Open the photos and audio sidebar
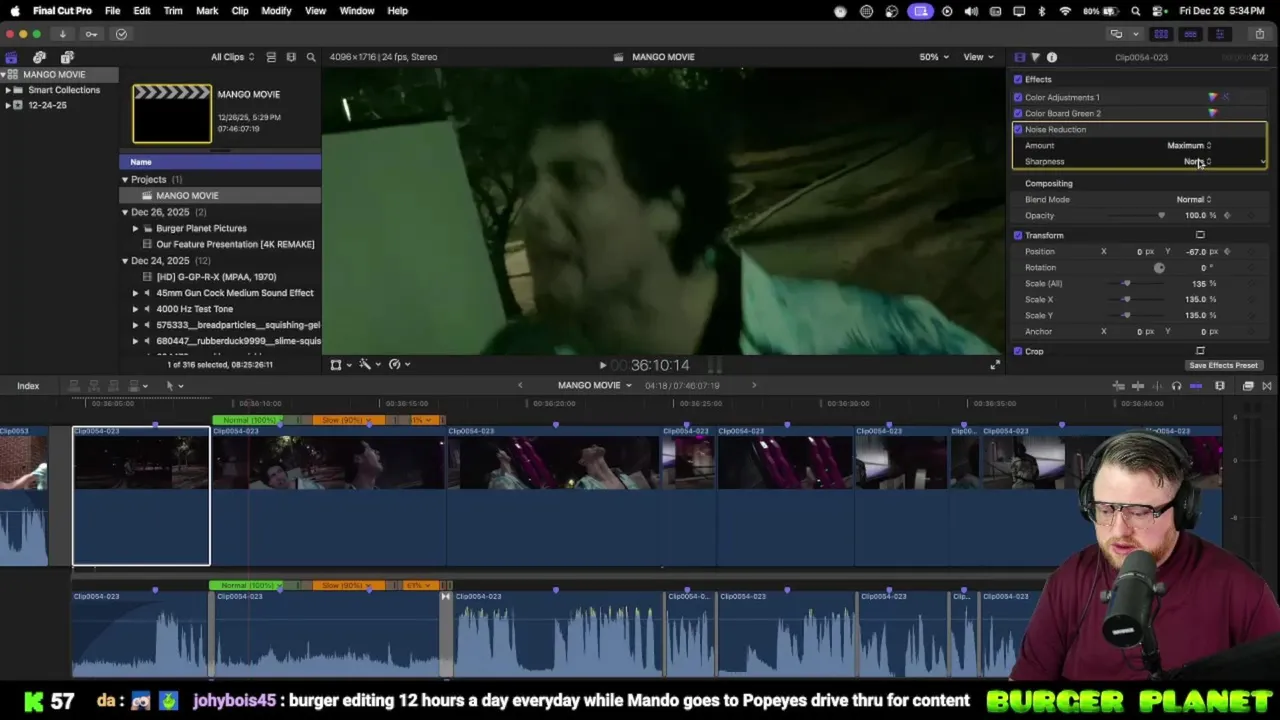This screenshot has height=720, width=1280. point(39,57)
